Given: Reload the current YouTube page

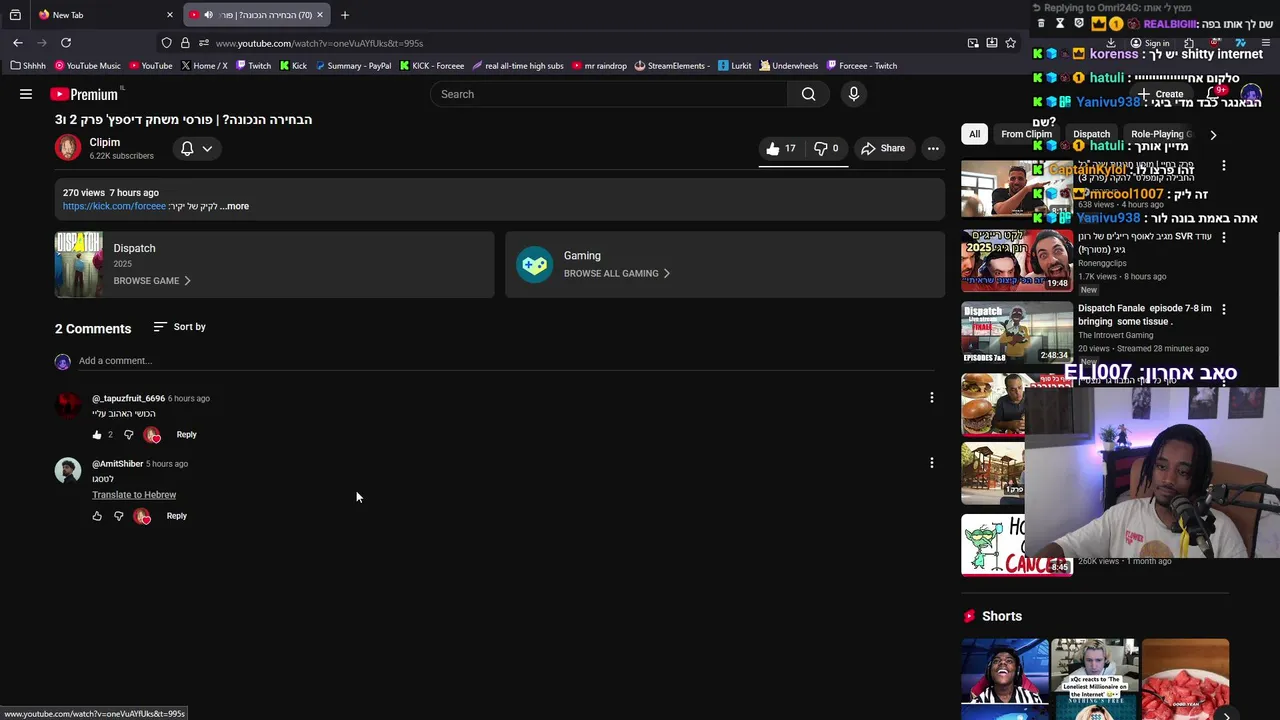Looking at the screenshot, I should pyautogui.click(x=66, y=43).
